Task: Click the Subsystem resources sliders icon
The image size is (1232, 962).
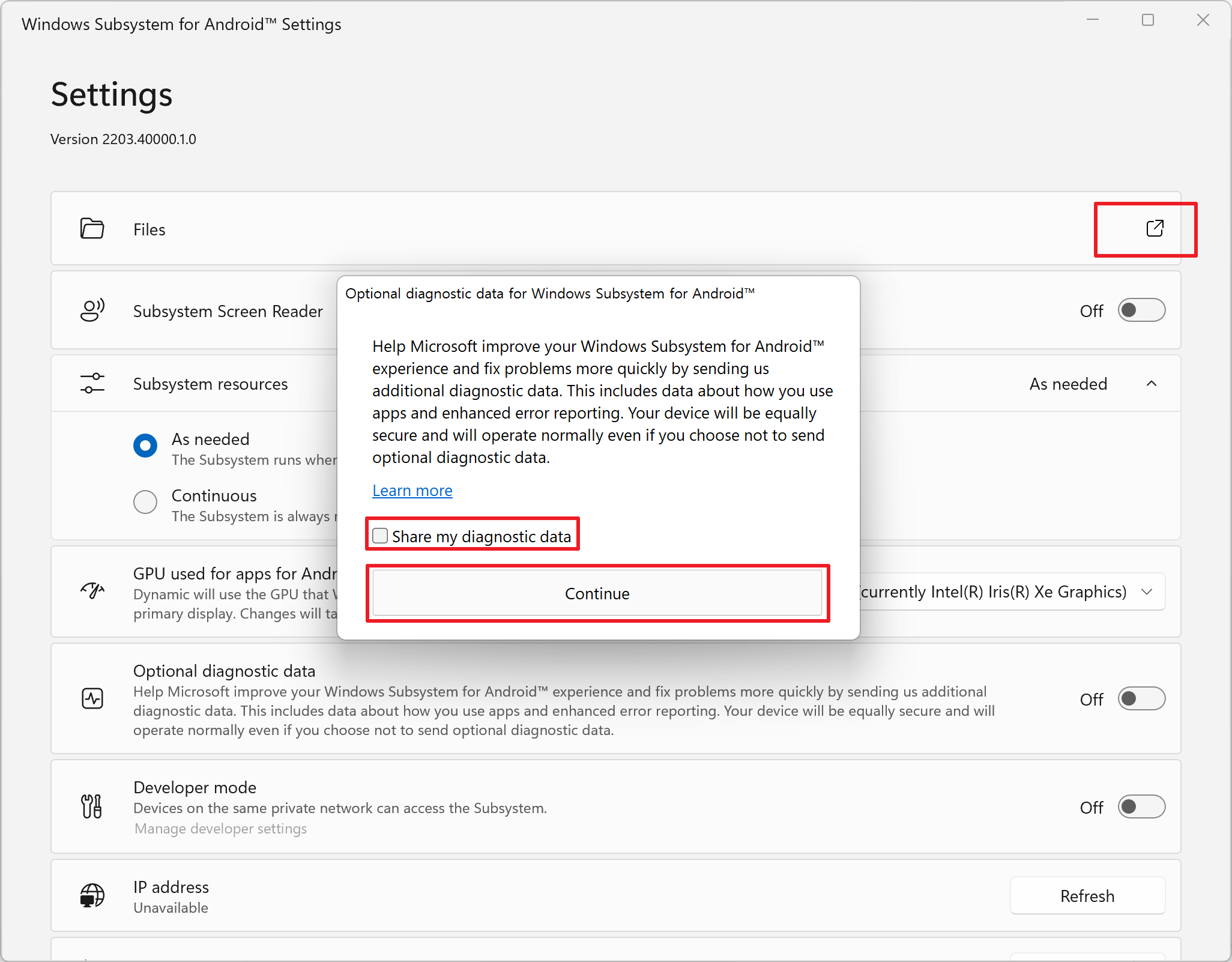Action: coord(92,383)
